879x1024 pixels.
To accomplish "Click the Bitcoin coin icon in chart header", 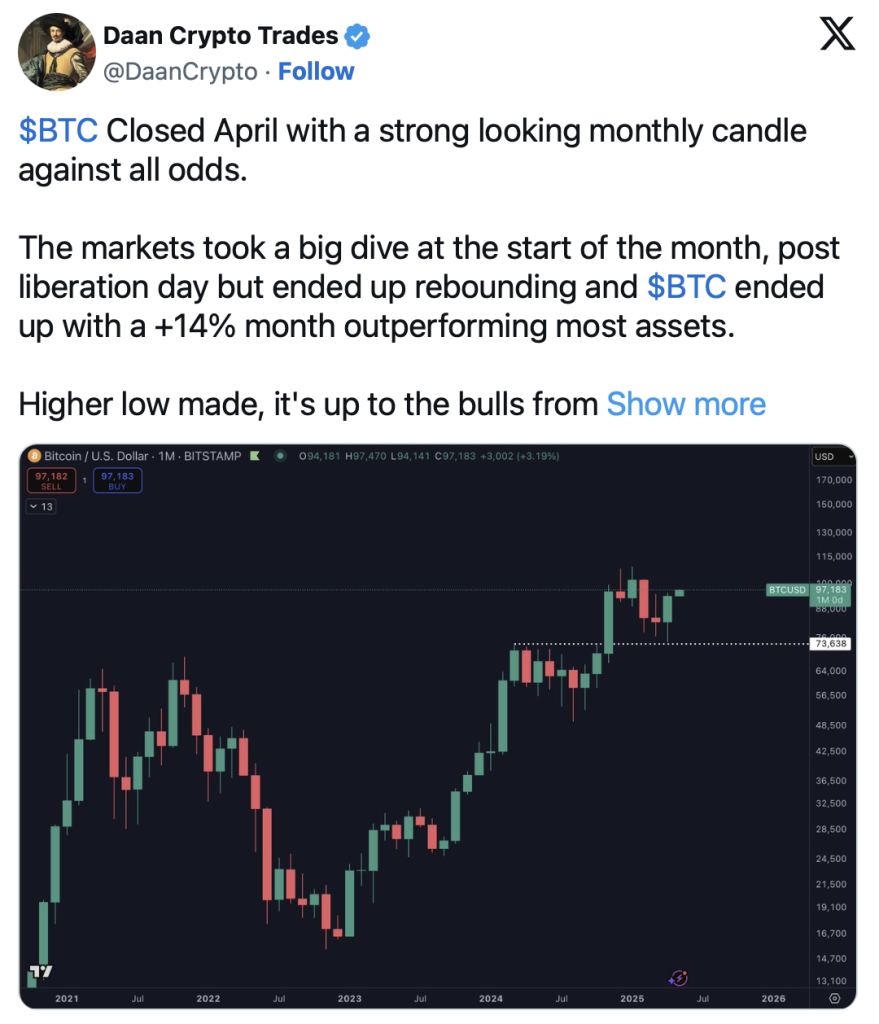I will pyautogui.click(x=35, y=456).
